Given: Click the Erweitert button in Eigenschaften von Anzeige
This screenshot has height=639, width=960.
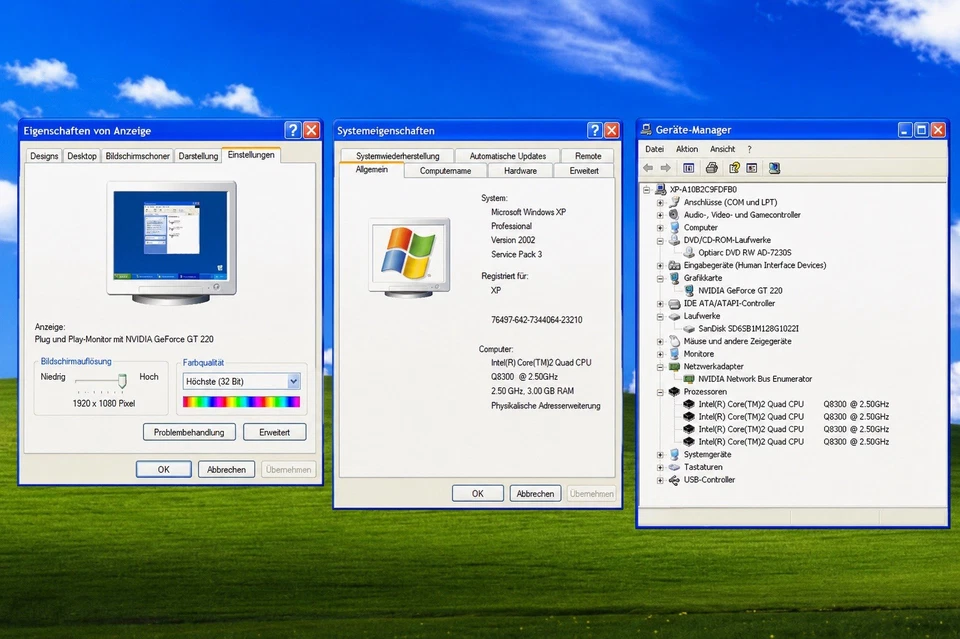Looking at the screenshot, I should coord(274,432).
